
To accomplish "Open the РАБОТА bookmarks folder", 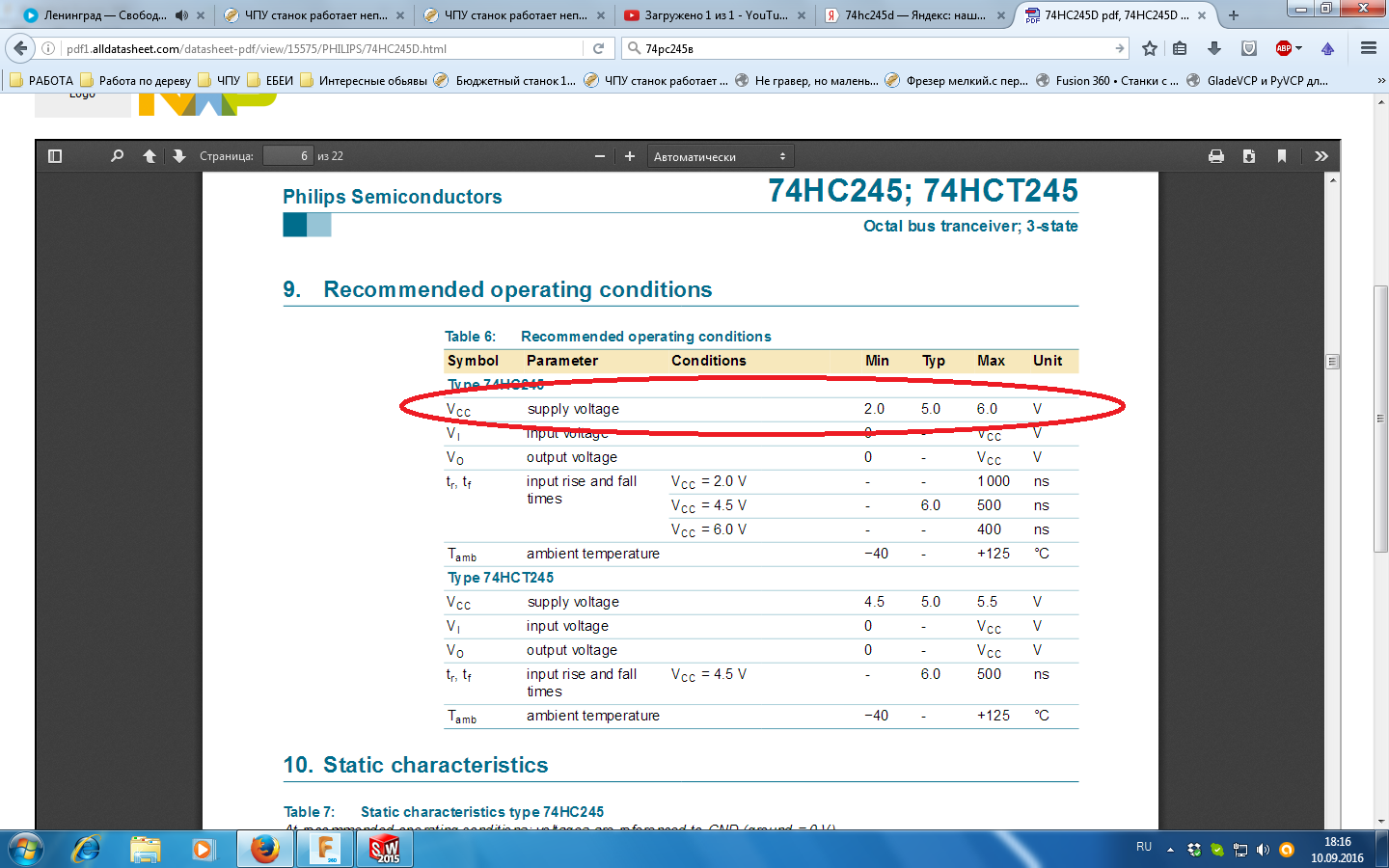I will [x=41, y=81].
